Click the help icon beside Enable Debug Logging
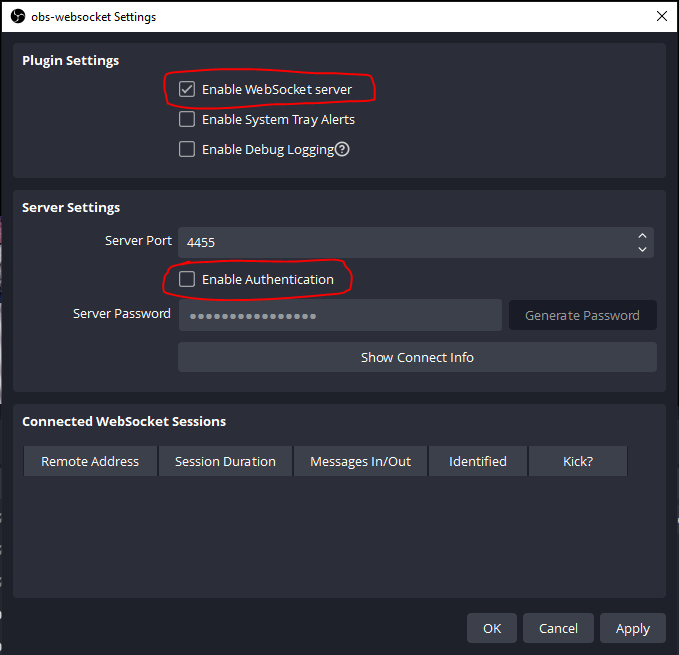The width and height of the screenshot is (679, 655). pyautogui.click(x=342, y=150)
